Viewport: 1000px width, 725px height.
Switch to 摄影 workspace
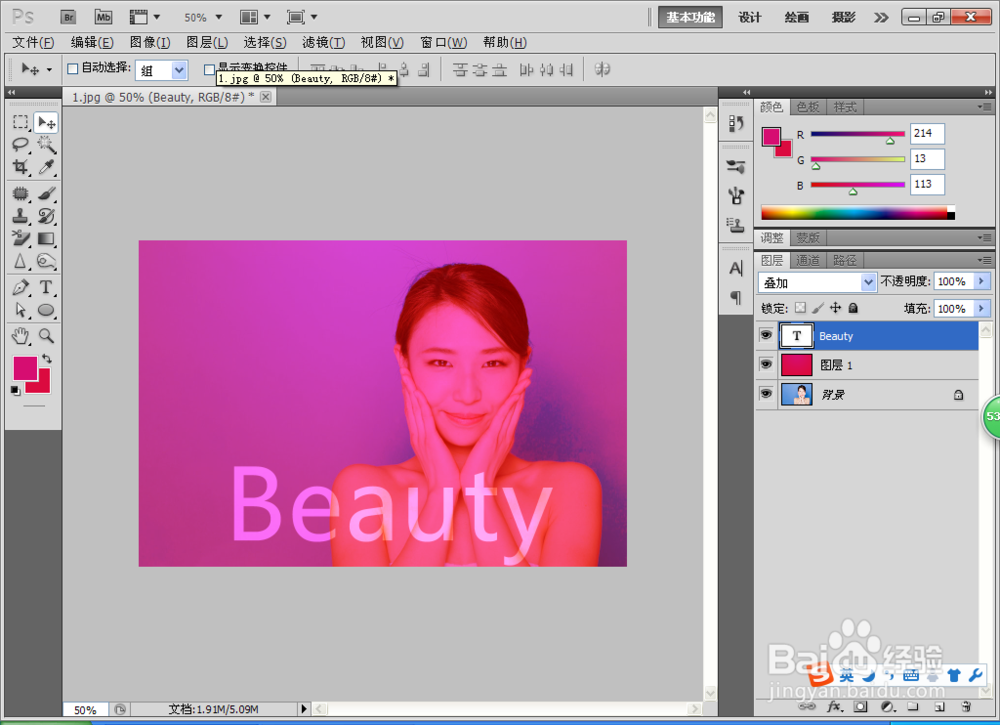843,17
